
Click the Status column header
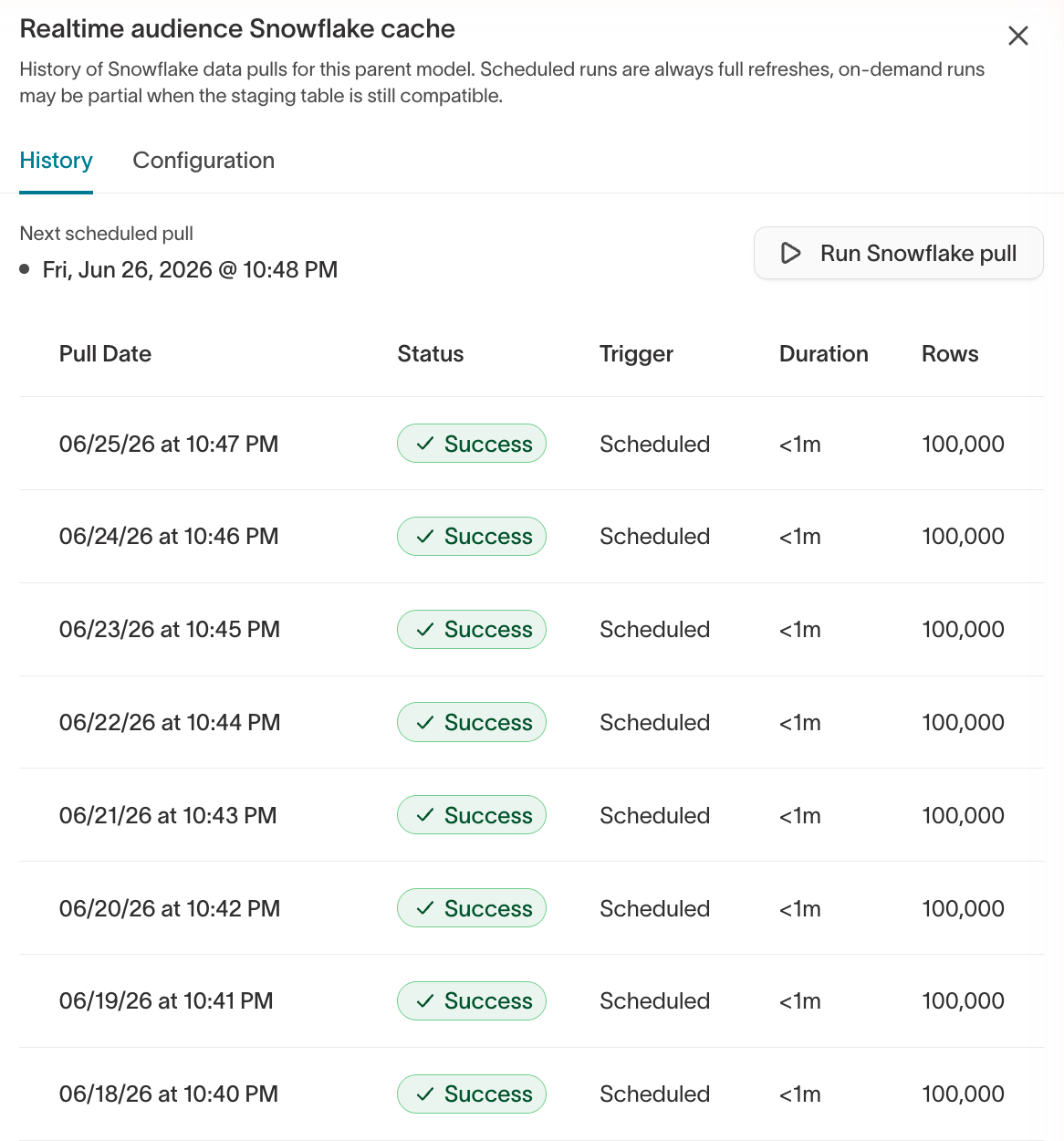pos(431,354)
